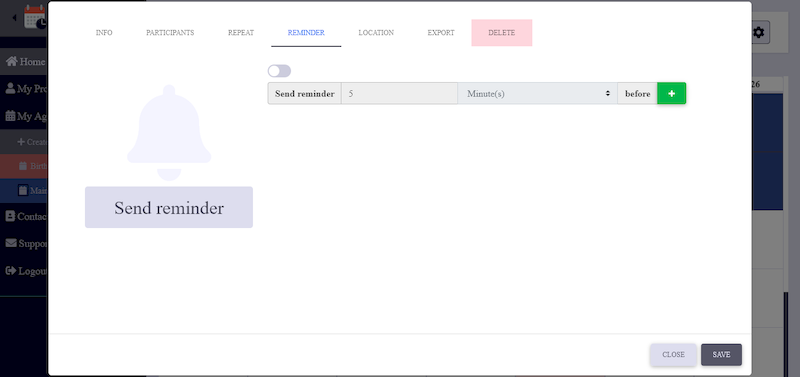Click the Home house icon in sidebar
Image resolution: width=800 pixels, height=377 pixels.
pos(12,62)
